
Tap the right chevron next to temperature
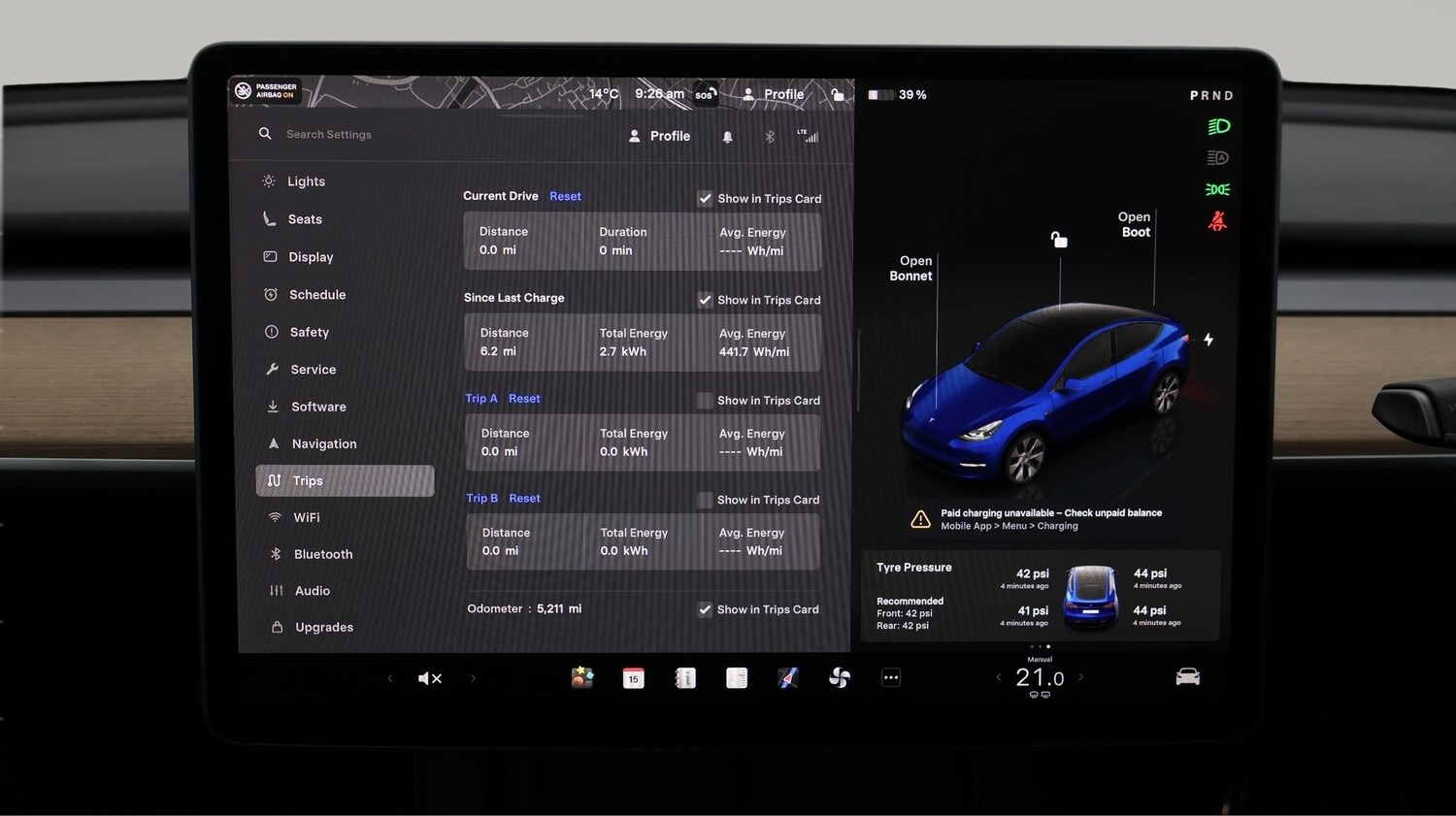1080,677
